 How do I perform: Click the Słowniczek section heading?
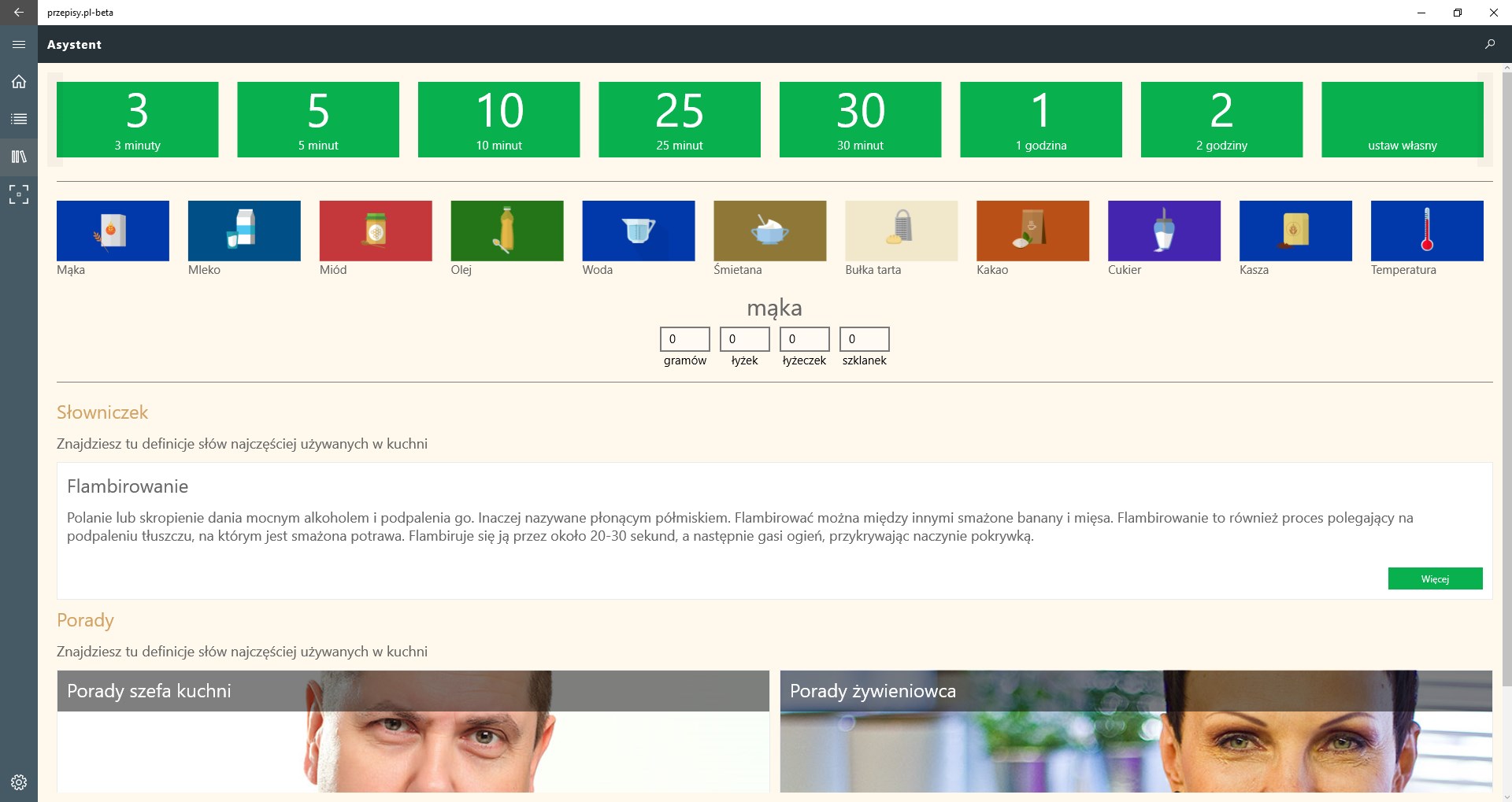102,412
